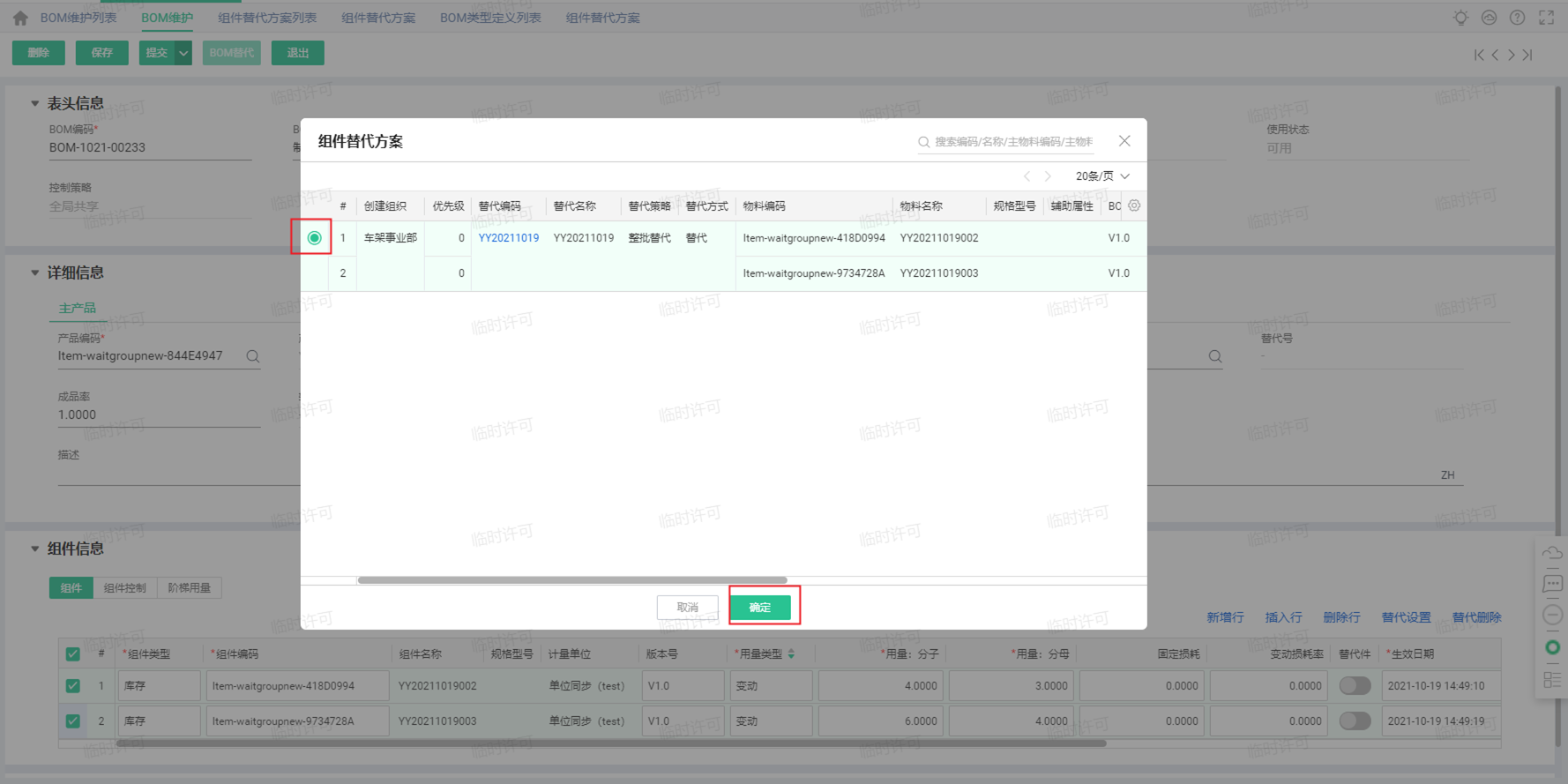Viewport: 1568px width, 784px height.
Task: Expand the 提交 button dropdown arrow
Action: [183, 53]
